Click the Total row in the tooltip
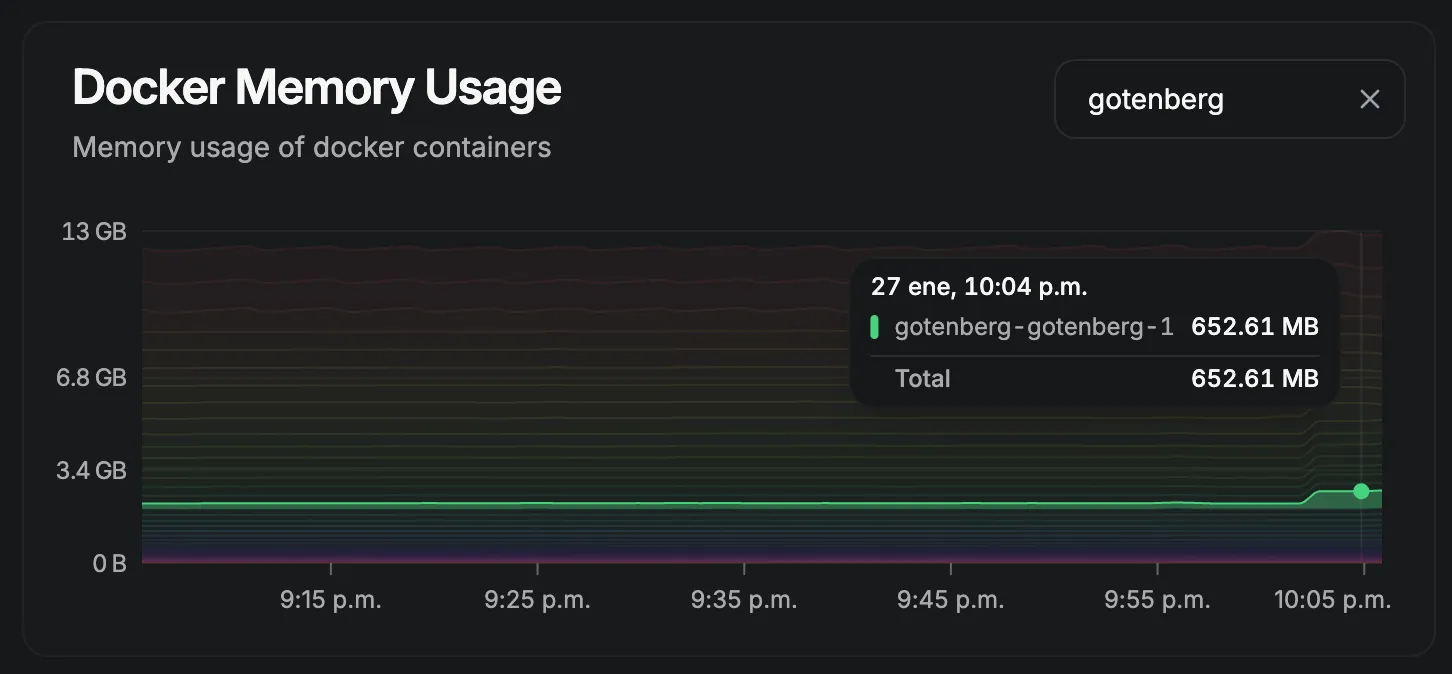1452x674 pixels. point(1095,379)
